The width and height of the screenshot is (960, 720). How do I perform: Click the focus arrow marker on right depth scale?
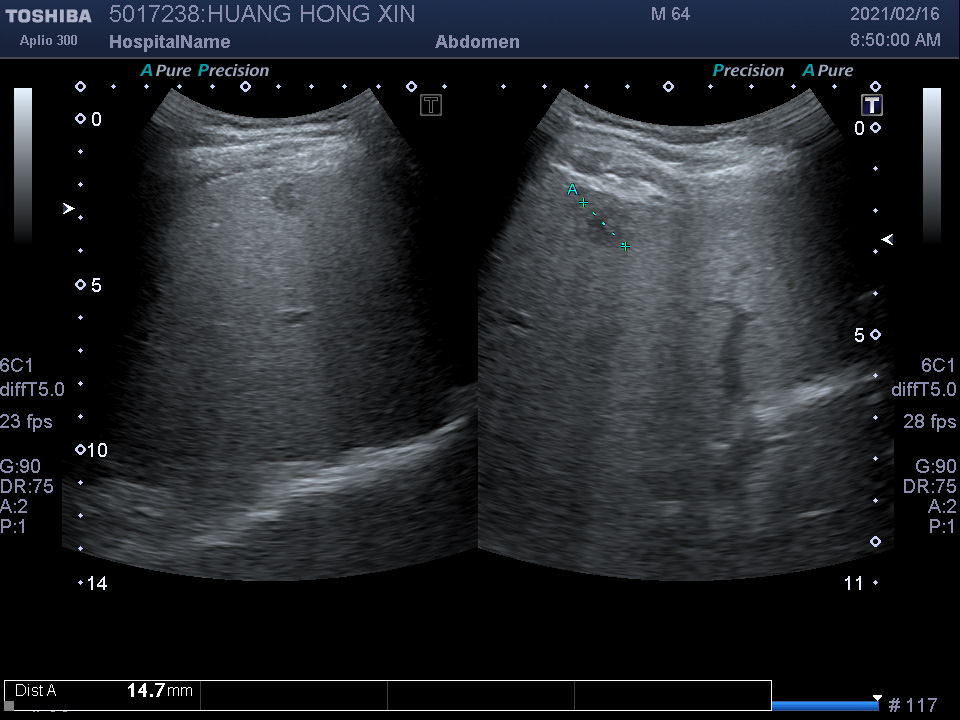[x=886, y=239]
